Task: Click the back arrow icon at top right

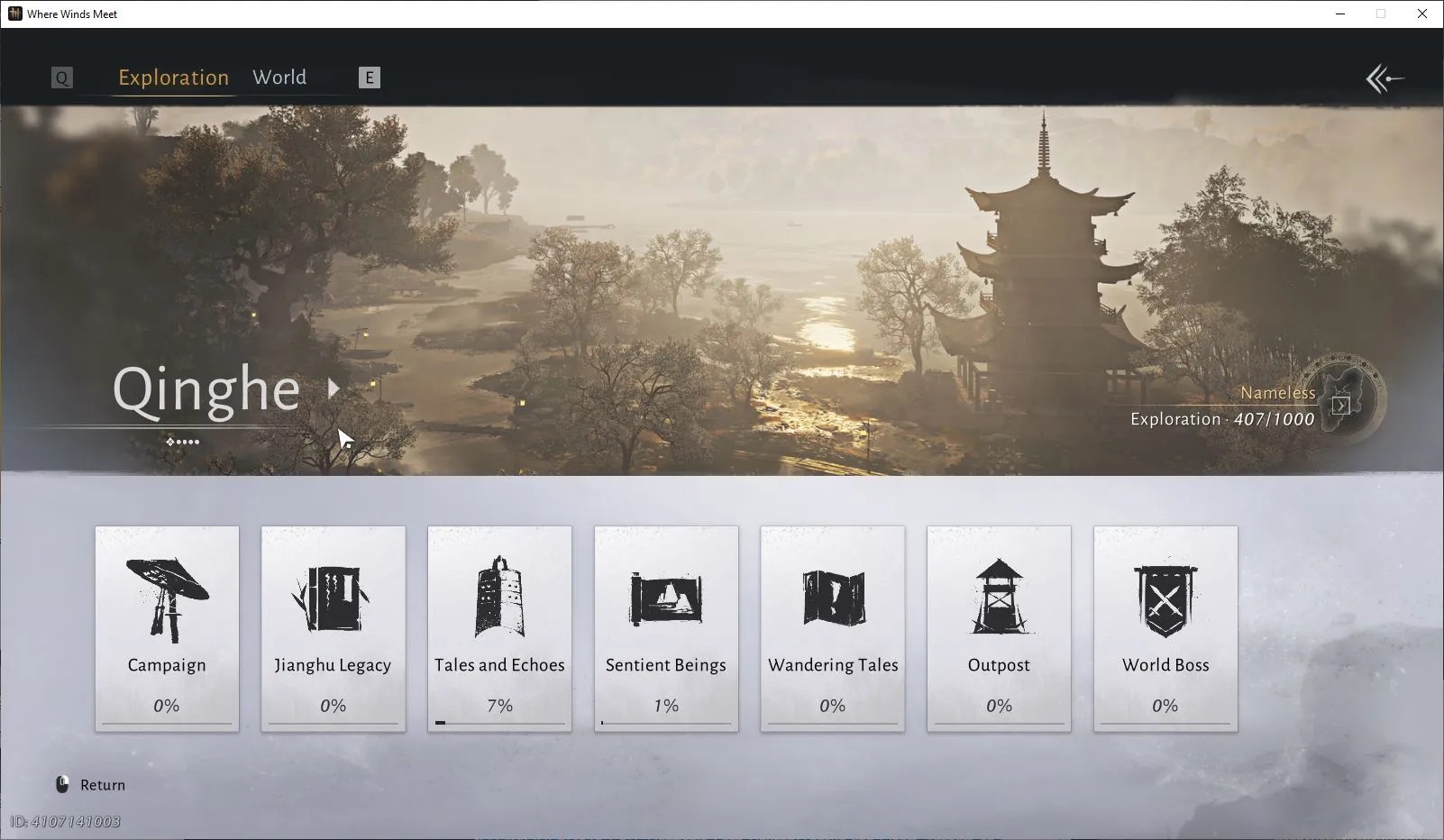Action: pyautogui.click(x=1385, y=79)
